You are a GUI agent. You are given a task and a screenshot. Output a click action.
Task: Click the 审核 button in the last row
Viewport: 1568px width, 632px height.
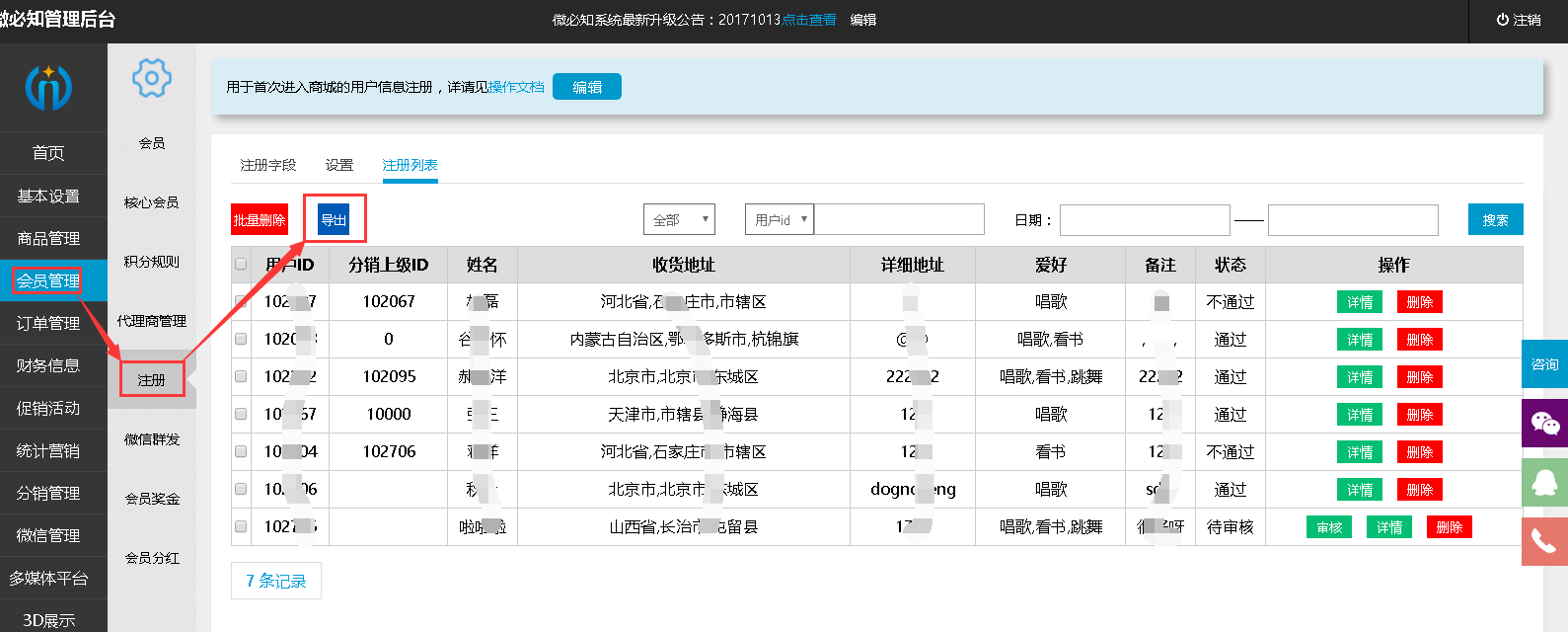pos(1330,527)
